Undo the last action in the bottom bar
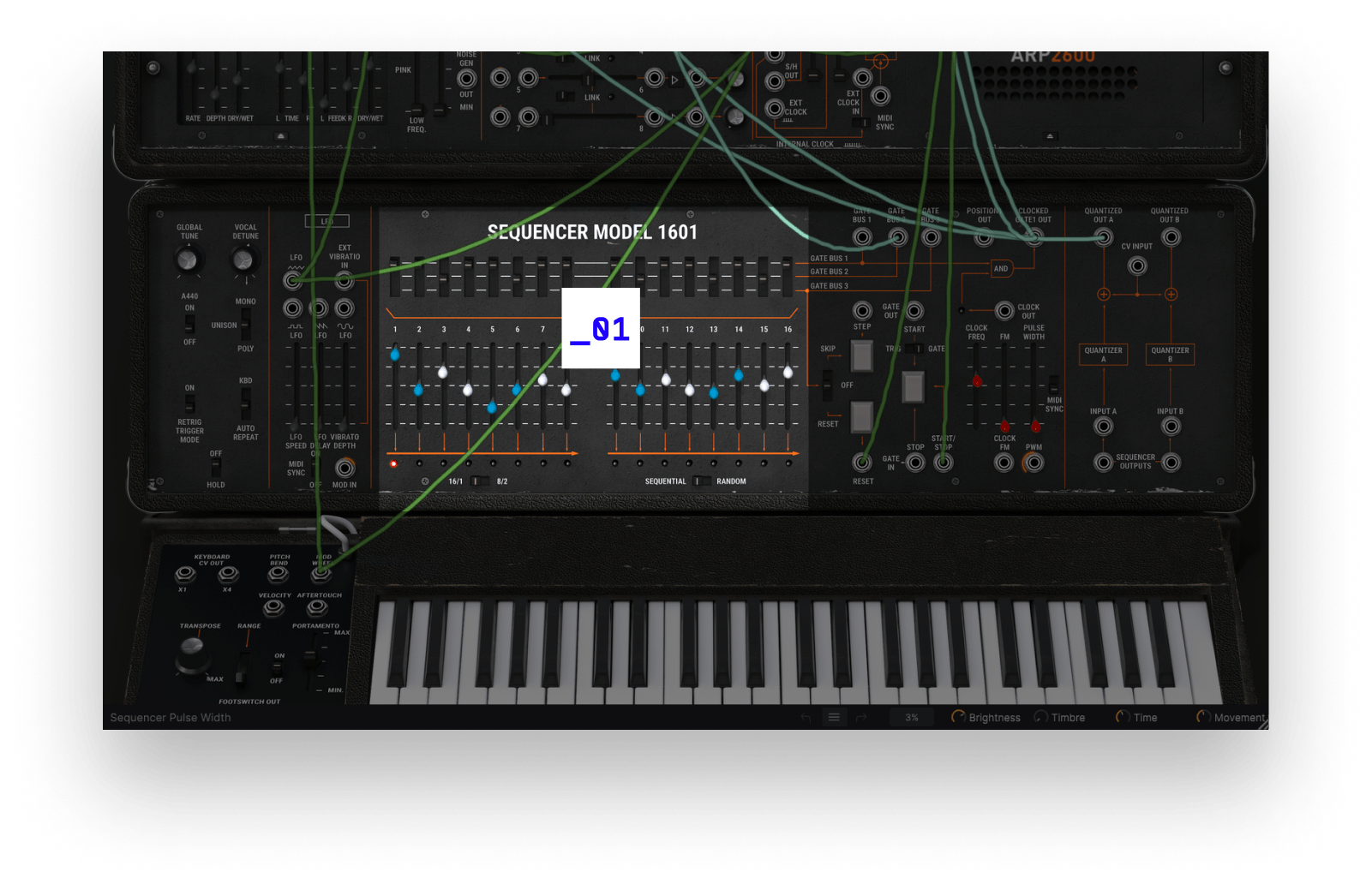The width and height of the screenshot is (1372, 884). (806, 716)
